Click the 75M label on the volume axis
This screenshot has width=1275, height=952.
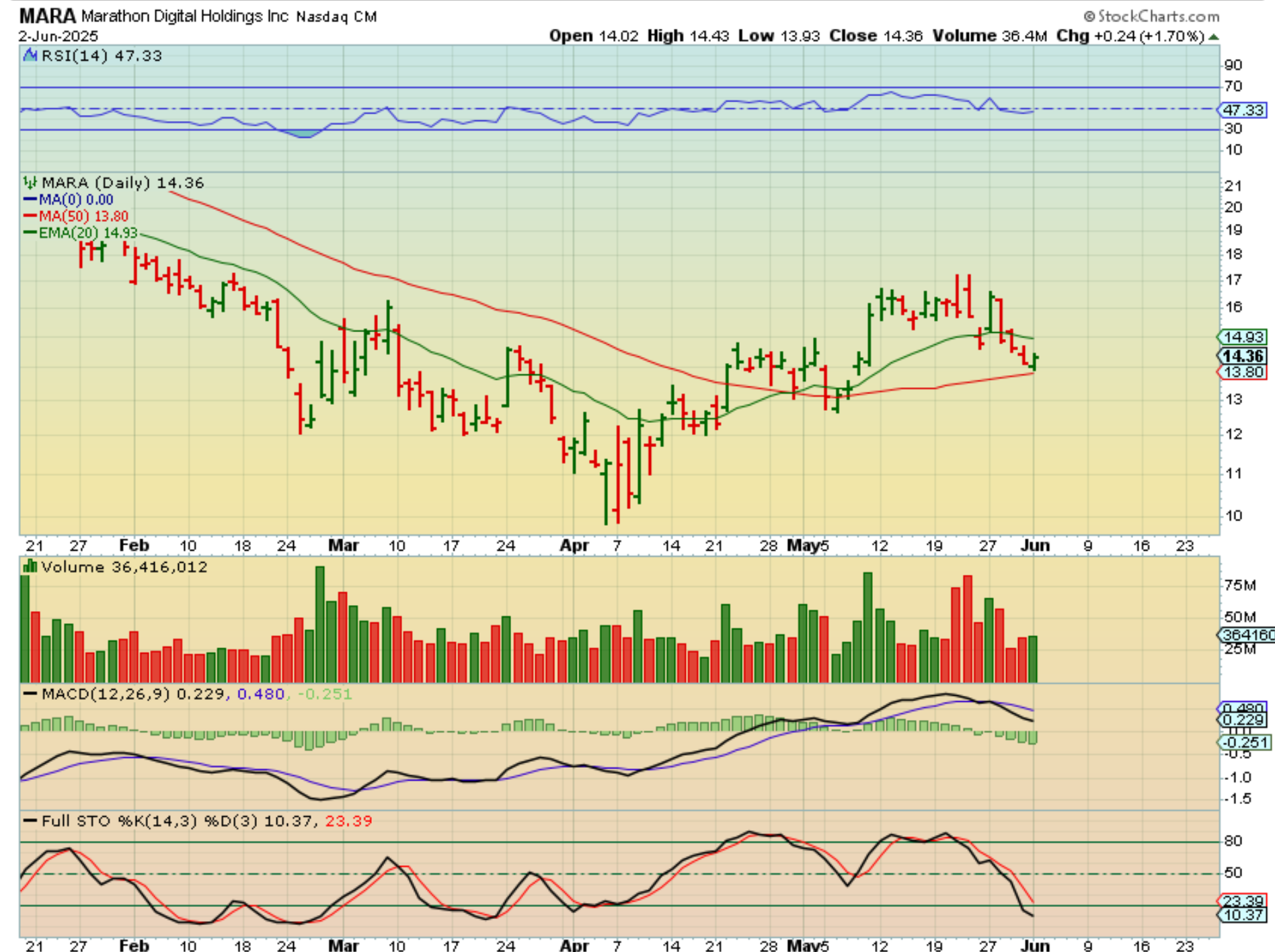coord(1239,586)
